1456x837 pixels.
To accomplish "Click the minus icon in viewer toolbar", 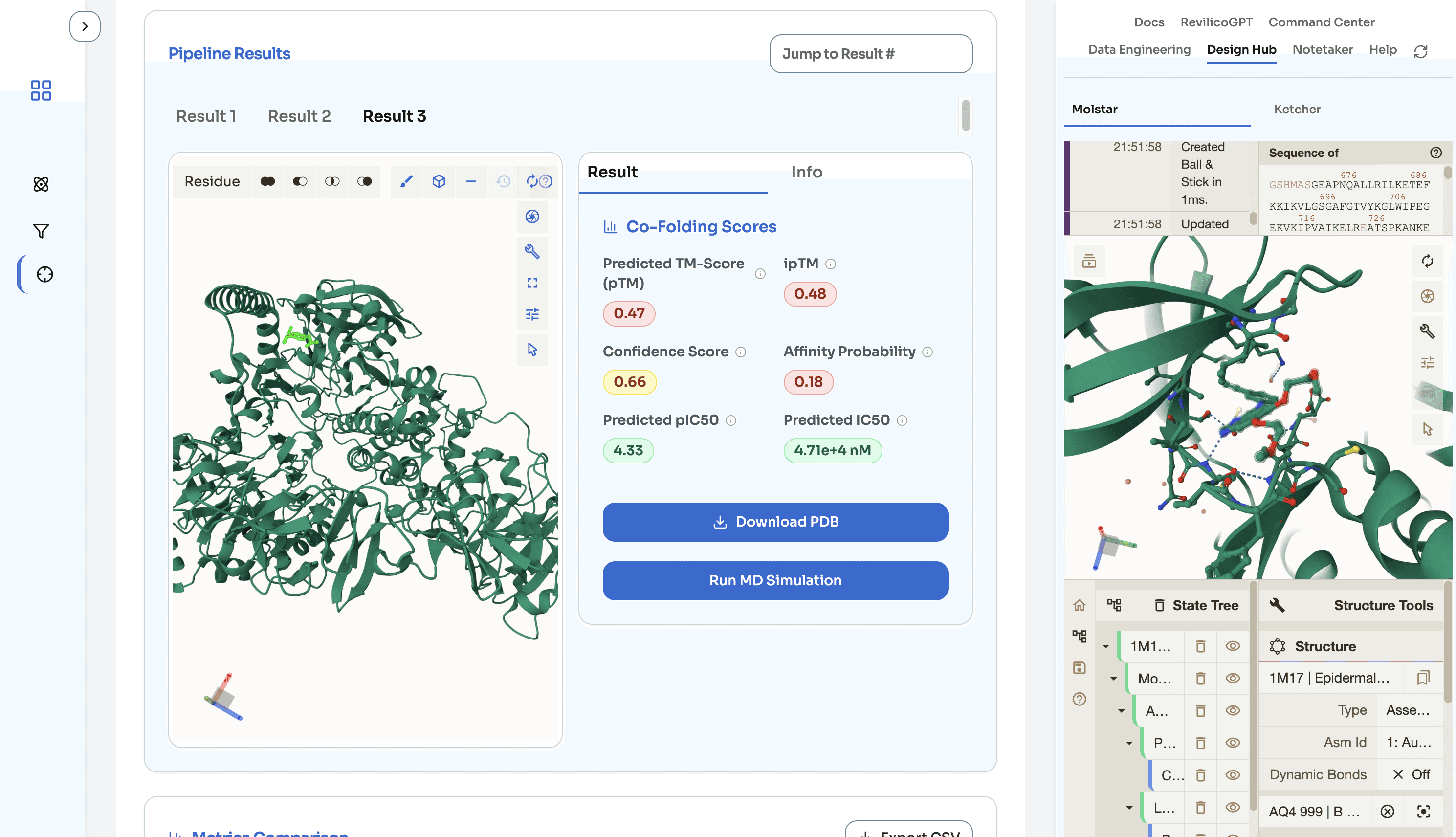I will (x=471, y=182).
